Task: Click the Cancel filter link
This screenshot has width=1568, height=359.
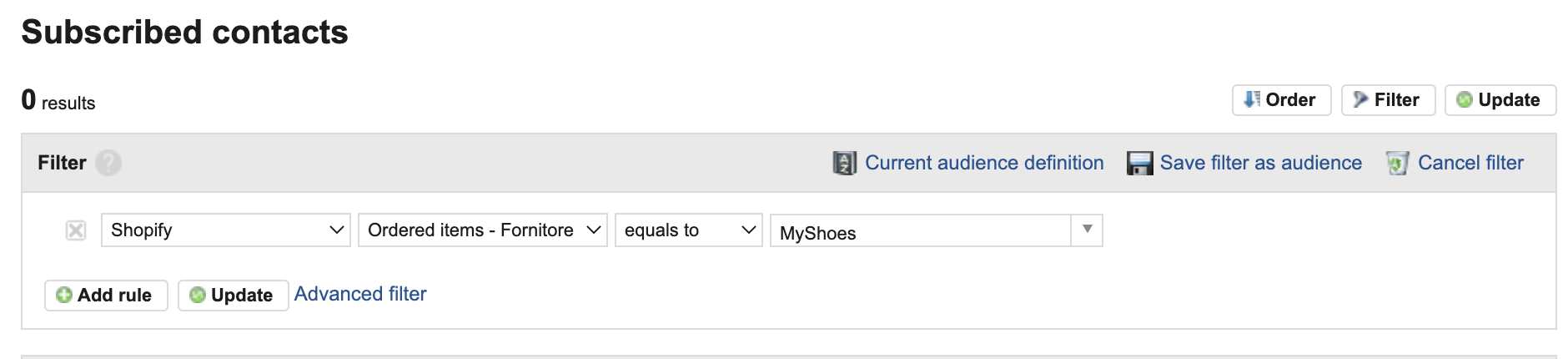Action: [1470, 163]
